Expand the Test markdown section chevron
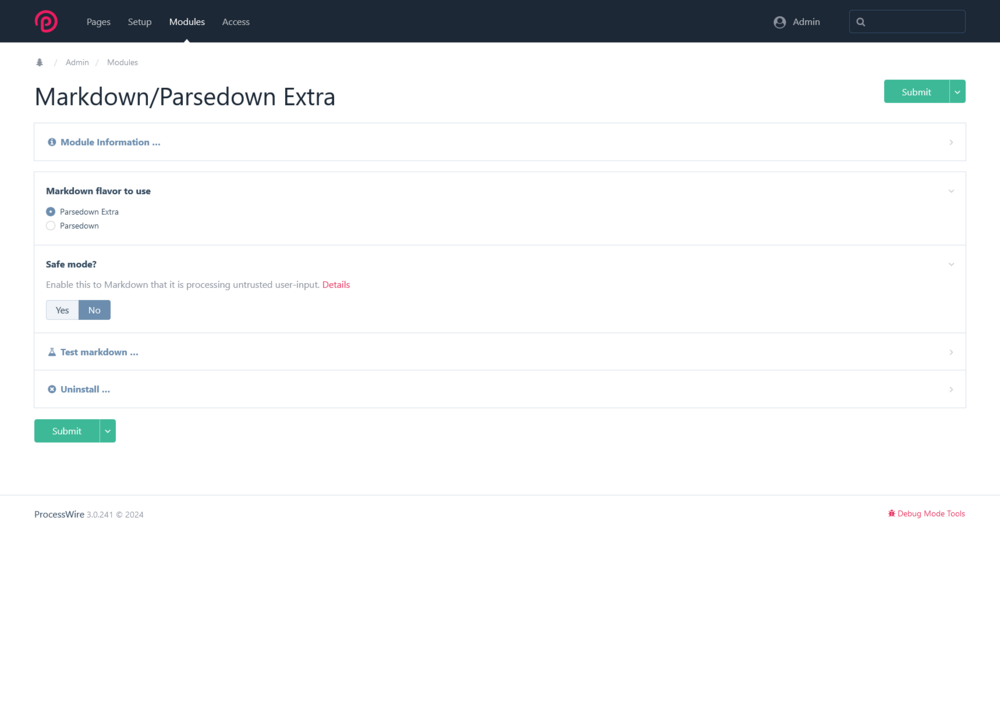This screenshot has height=703, width=1000. coord(951,352)
